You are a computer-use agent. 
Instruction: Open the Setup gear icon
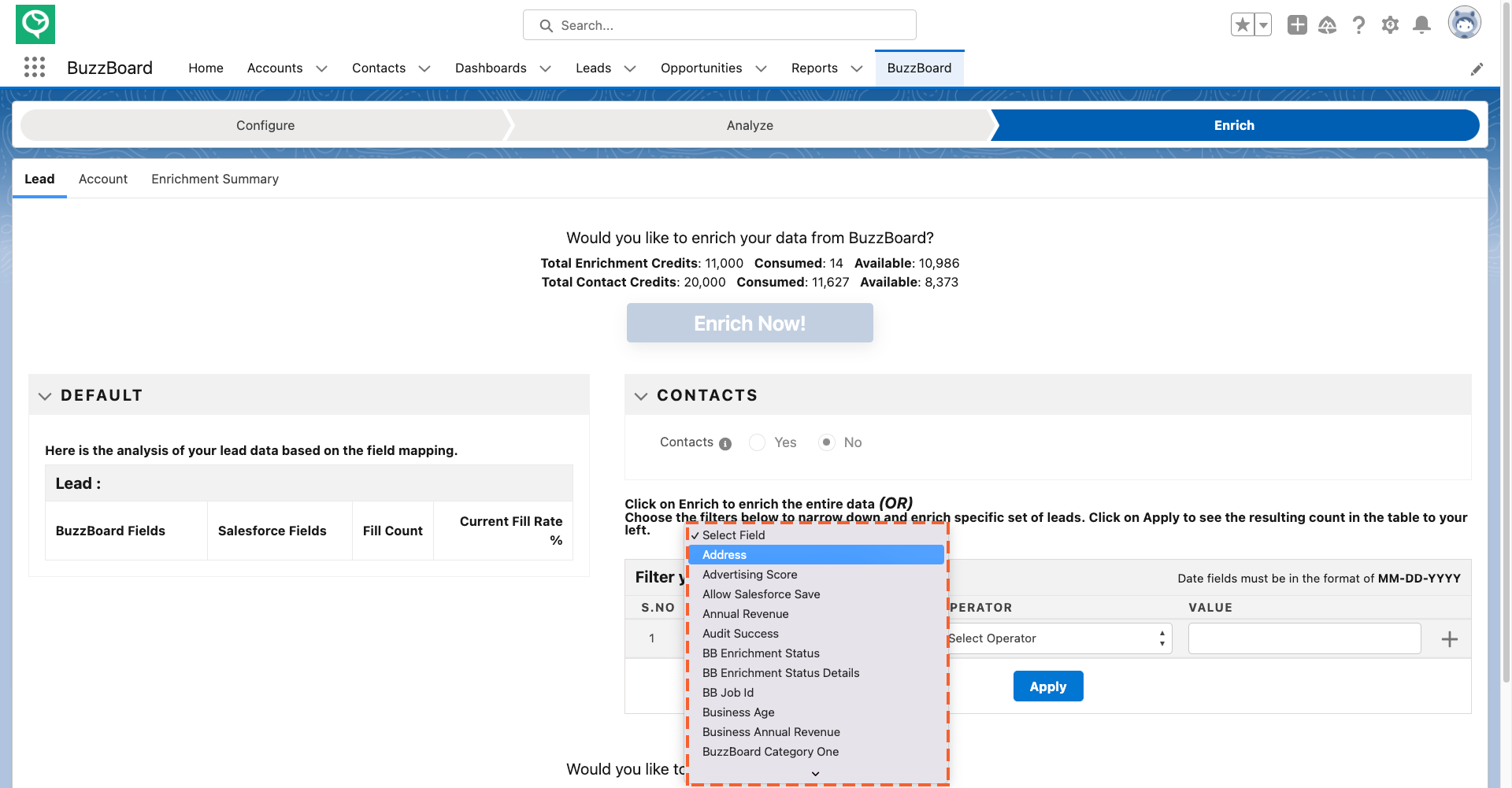pyautogui.click(x=1391, y=25)
